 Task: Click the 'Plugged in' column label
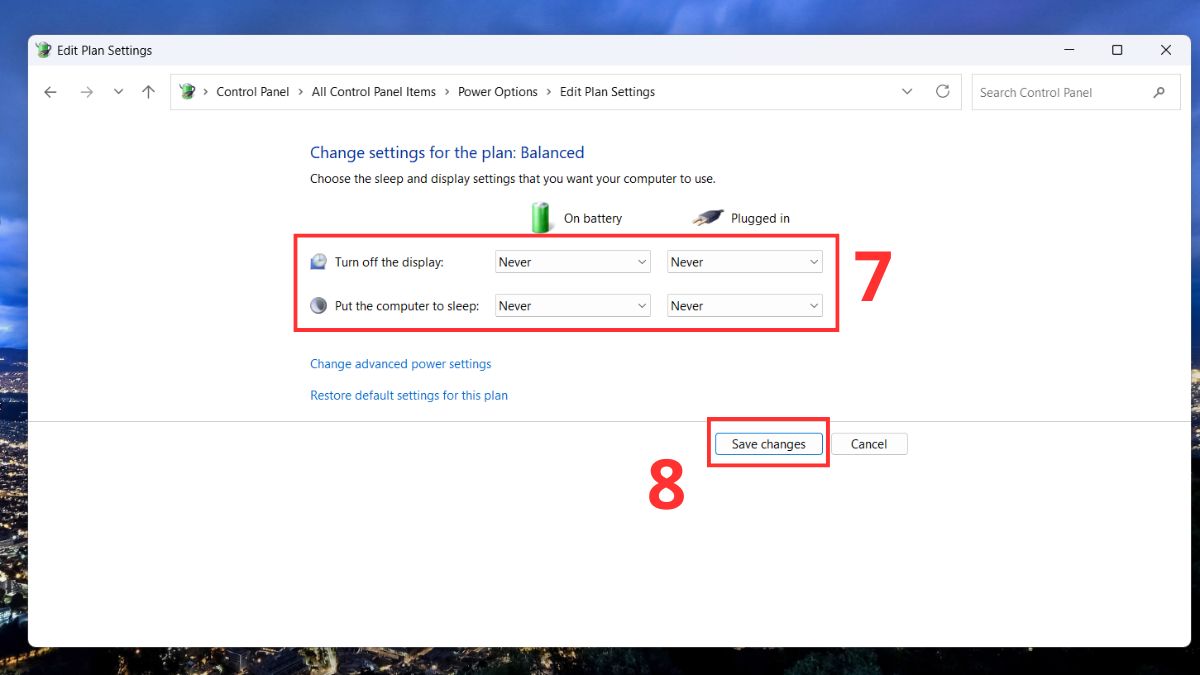click(760, 218)
